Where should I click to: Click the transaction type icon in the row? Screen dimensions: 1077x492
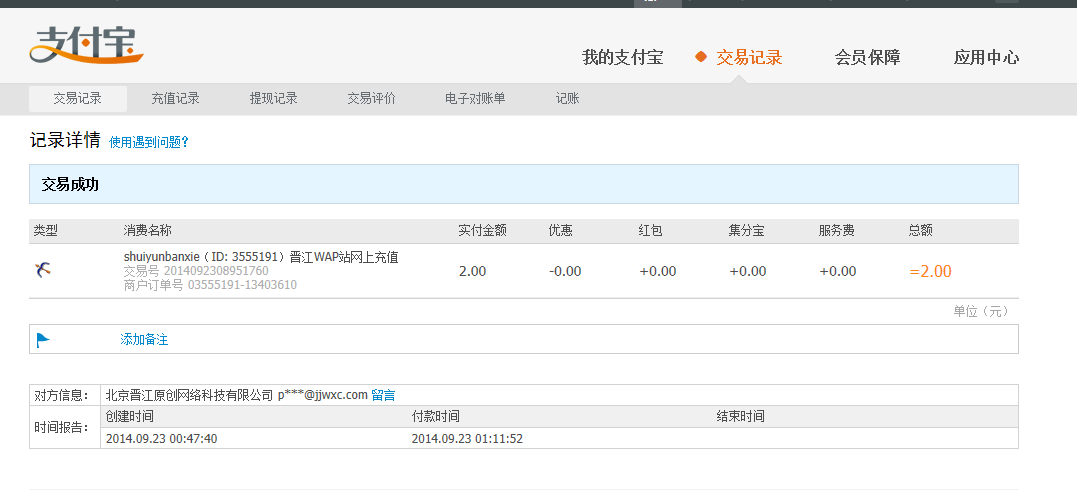(43, 270)
